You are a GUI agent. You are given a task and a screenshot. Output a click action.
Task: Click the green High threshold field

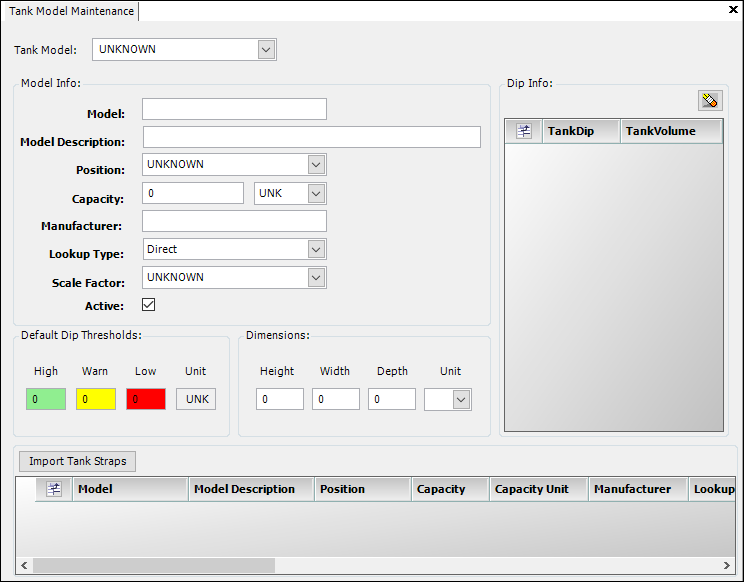(x=46, y=399)
